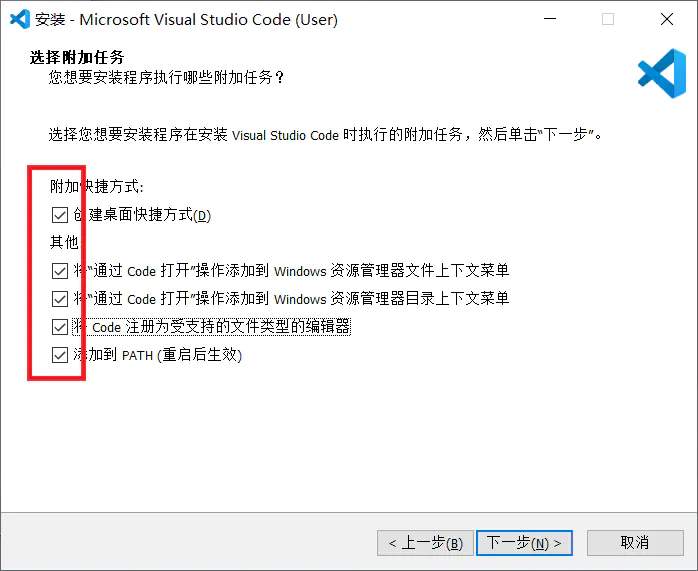Toggle 添加到 PATH checkbox
This screenshot has height=571, width=698.
coord(60,355)
